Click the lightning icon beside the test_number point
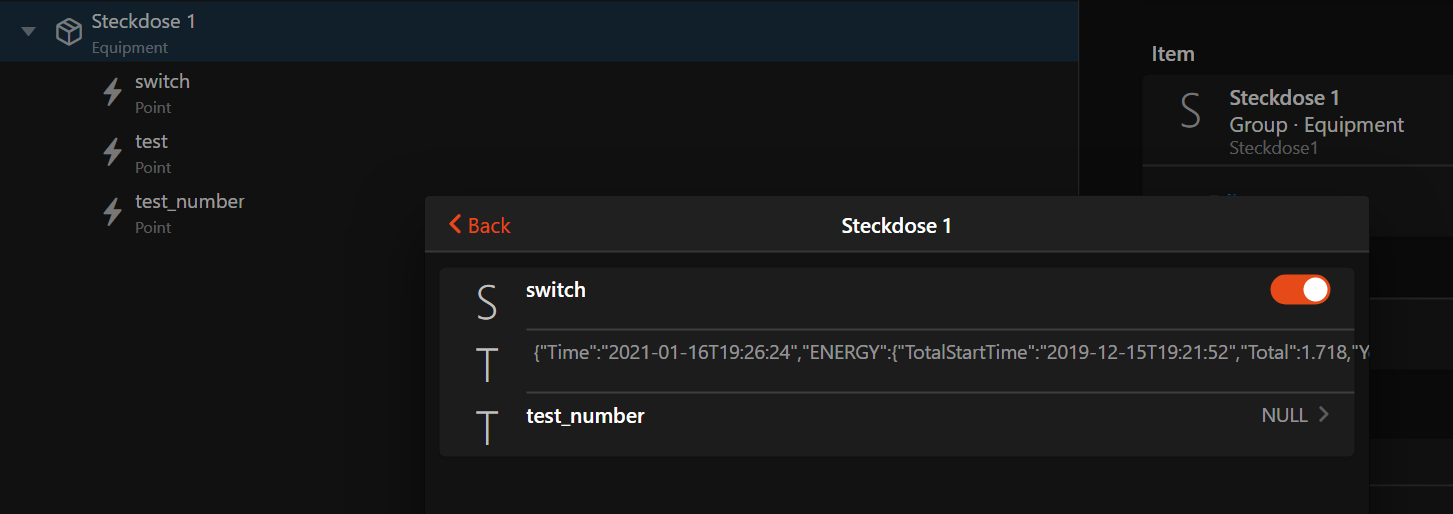The width and height of the screenshot is (1453, 514). coord(113,212)
